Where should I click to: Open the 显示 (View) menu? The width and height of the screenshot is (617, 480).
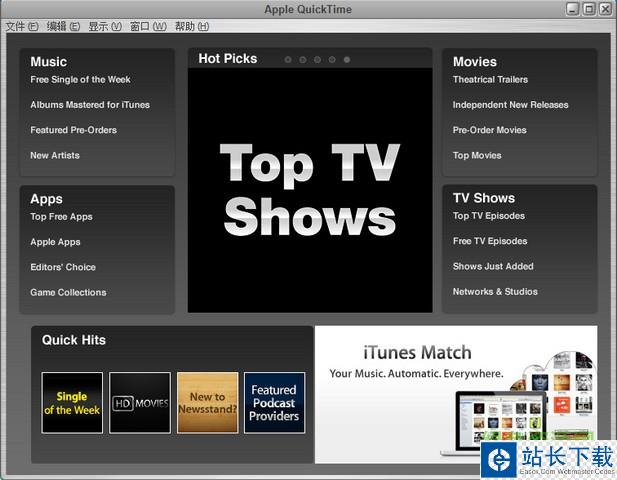pyautogui.click(x=105, y=26)
